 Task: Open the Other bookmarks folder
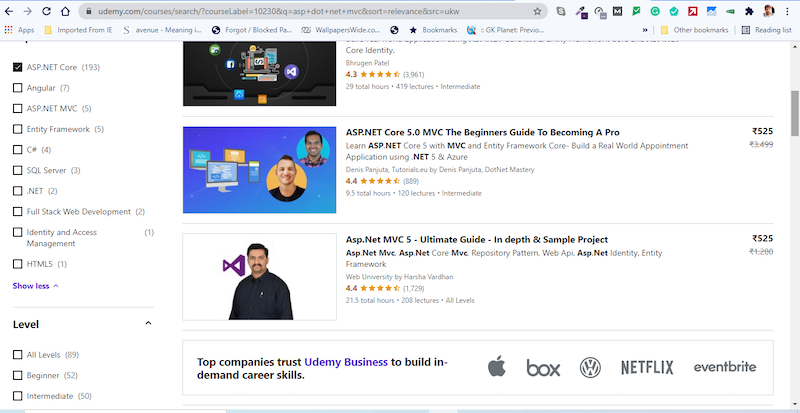point(694,30)
